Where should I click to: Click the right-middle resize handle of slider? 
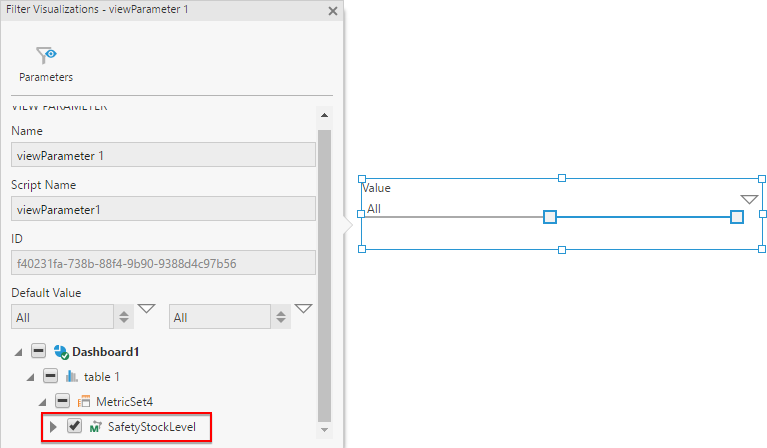[x=762, y=214]
